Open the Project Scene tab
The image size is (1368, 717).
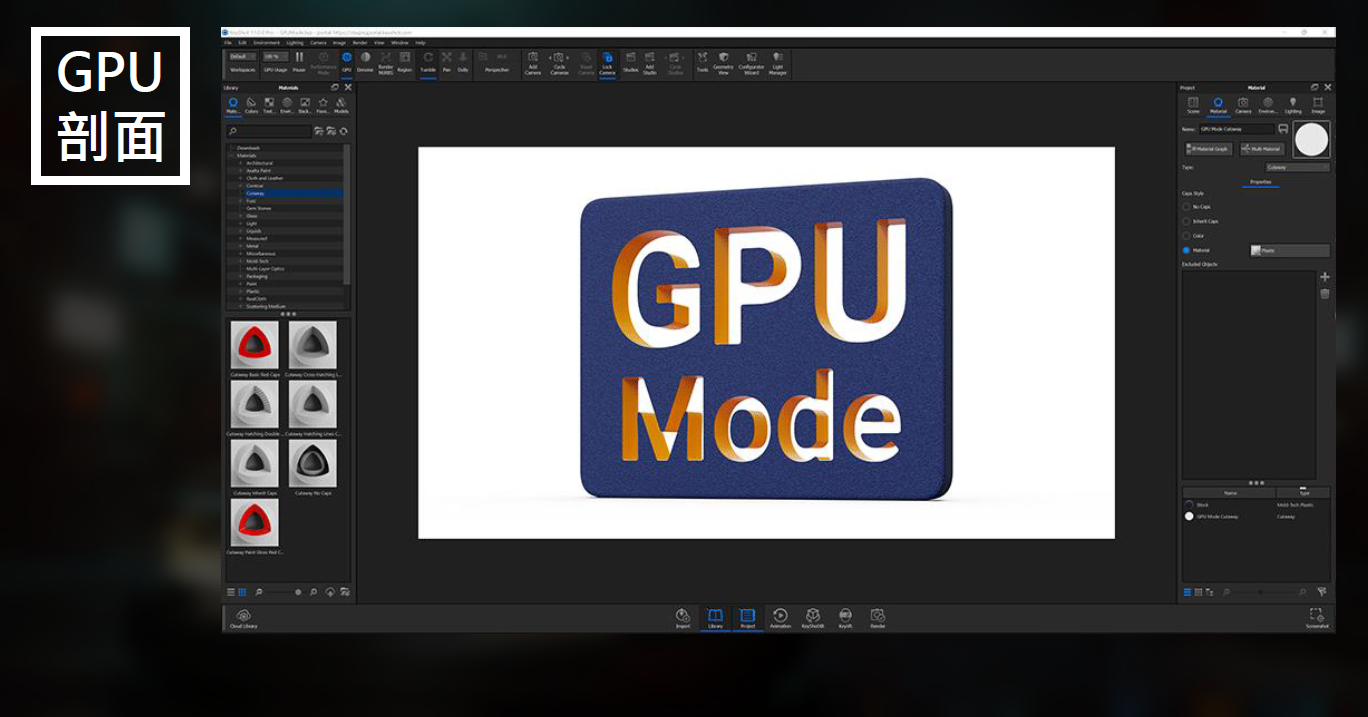click(x=1193, y=105)
